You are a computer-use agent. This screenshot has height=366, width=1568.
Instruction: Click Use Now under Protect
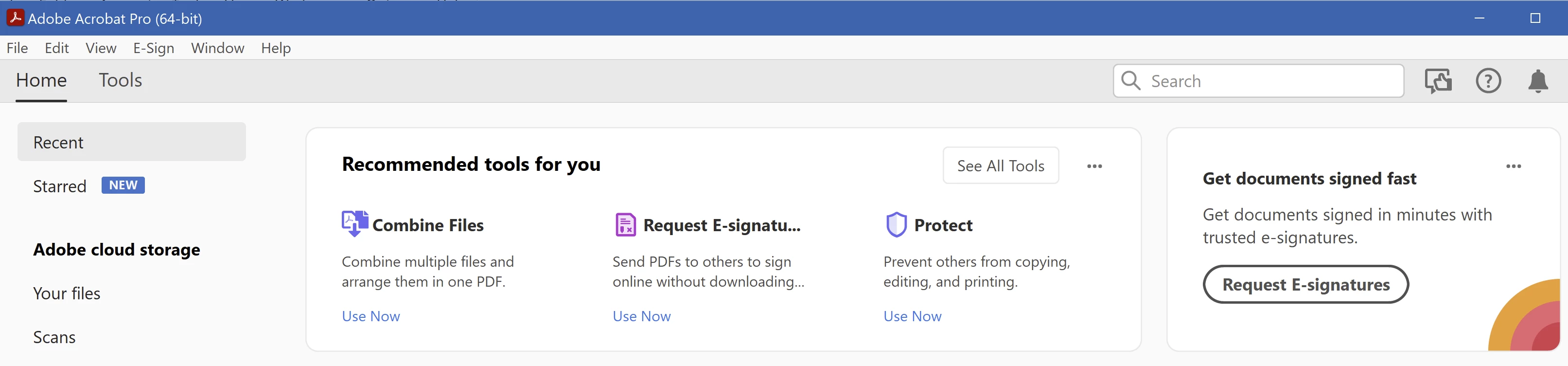click(x=912, y=316)
